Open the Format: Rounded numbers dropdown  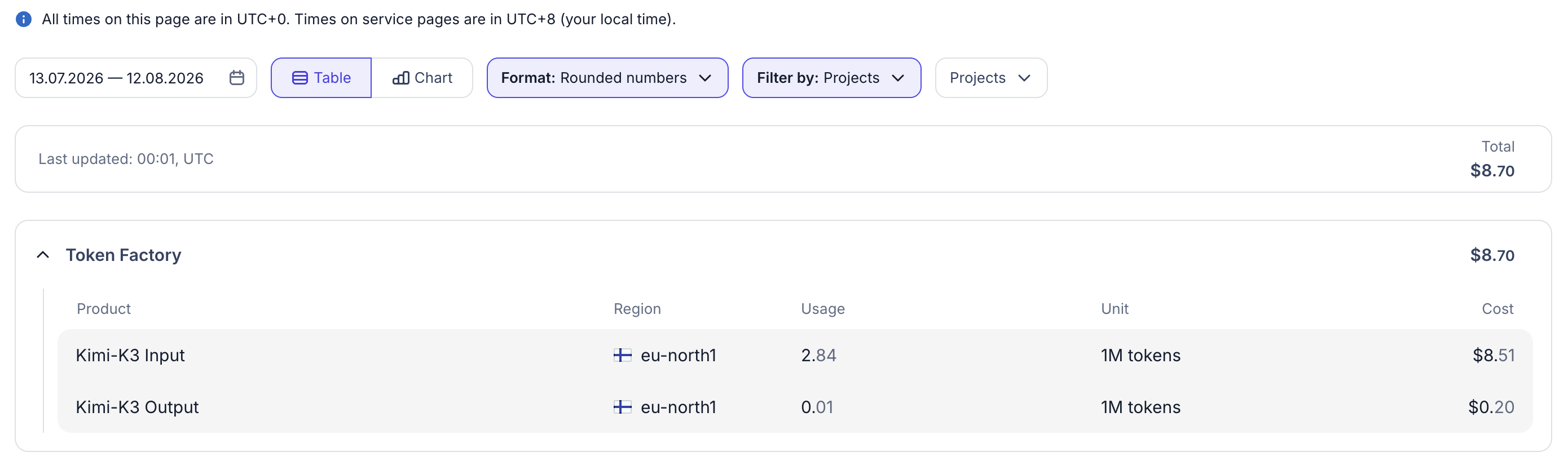607,78
